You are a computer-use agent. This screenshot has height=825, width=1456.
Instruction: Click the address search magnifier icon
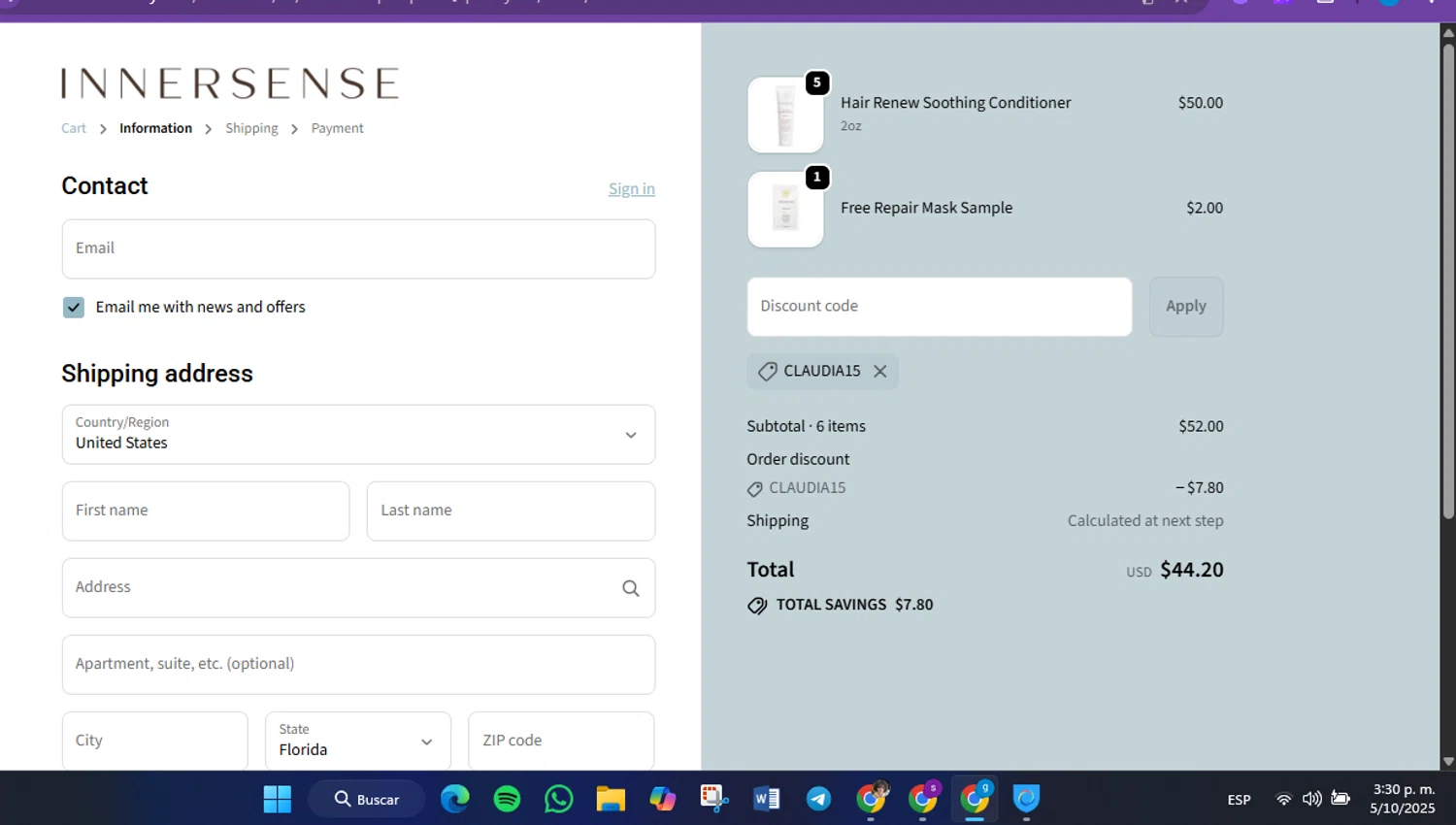[x=630, y=588]
